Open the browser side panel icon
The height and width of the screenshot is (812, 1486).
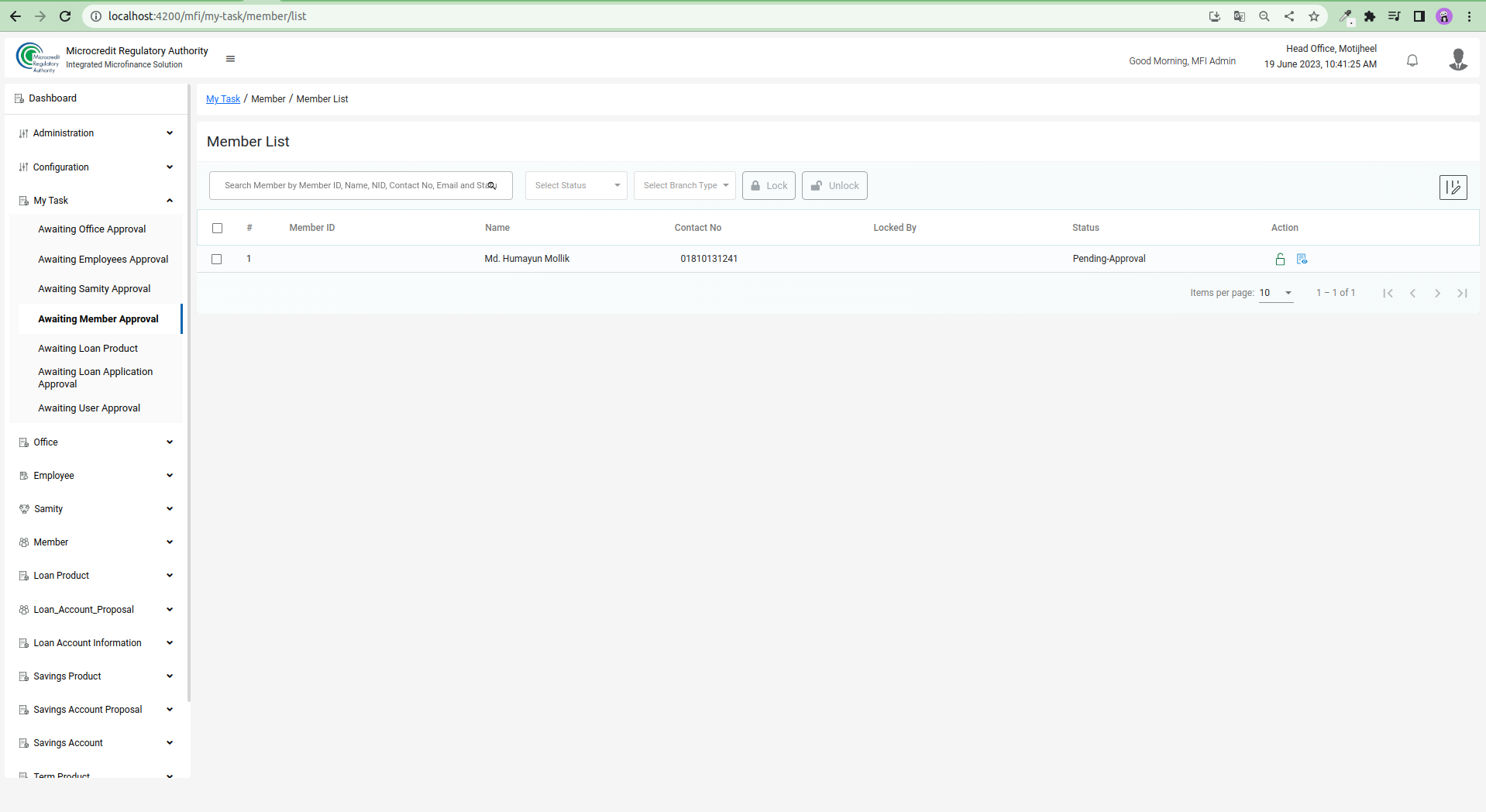[1419, 16]
